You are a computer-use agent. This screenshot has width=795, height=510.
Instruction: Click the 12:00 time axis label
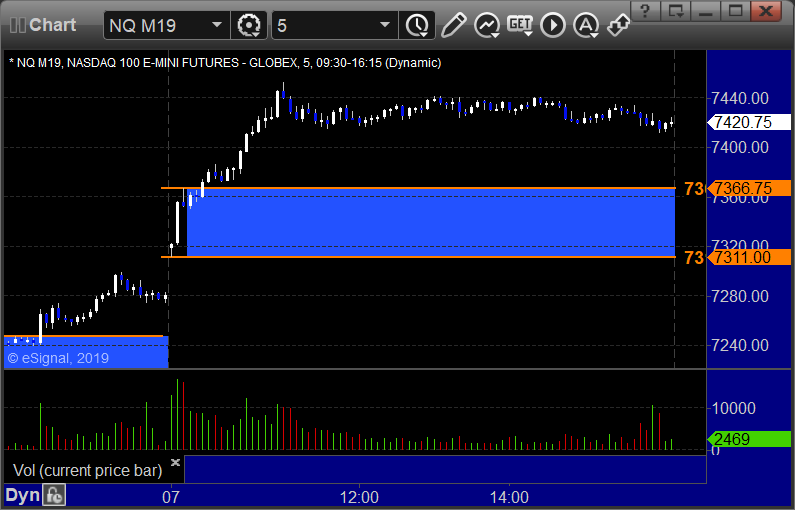point(359,497)
